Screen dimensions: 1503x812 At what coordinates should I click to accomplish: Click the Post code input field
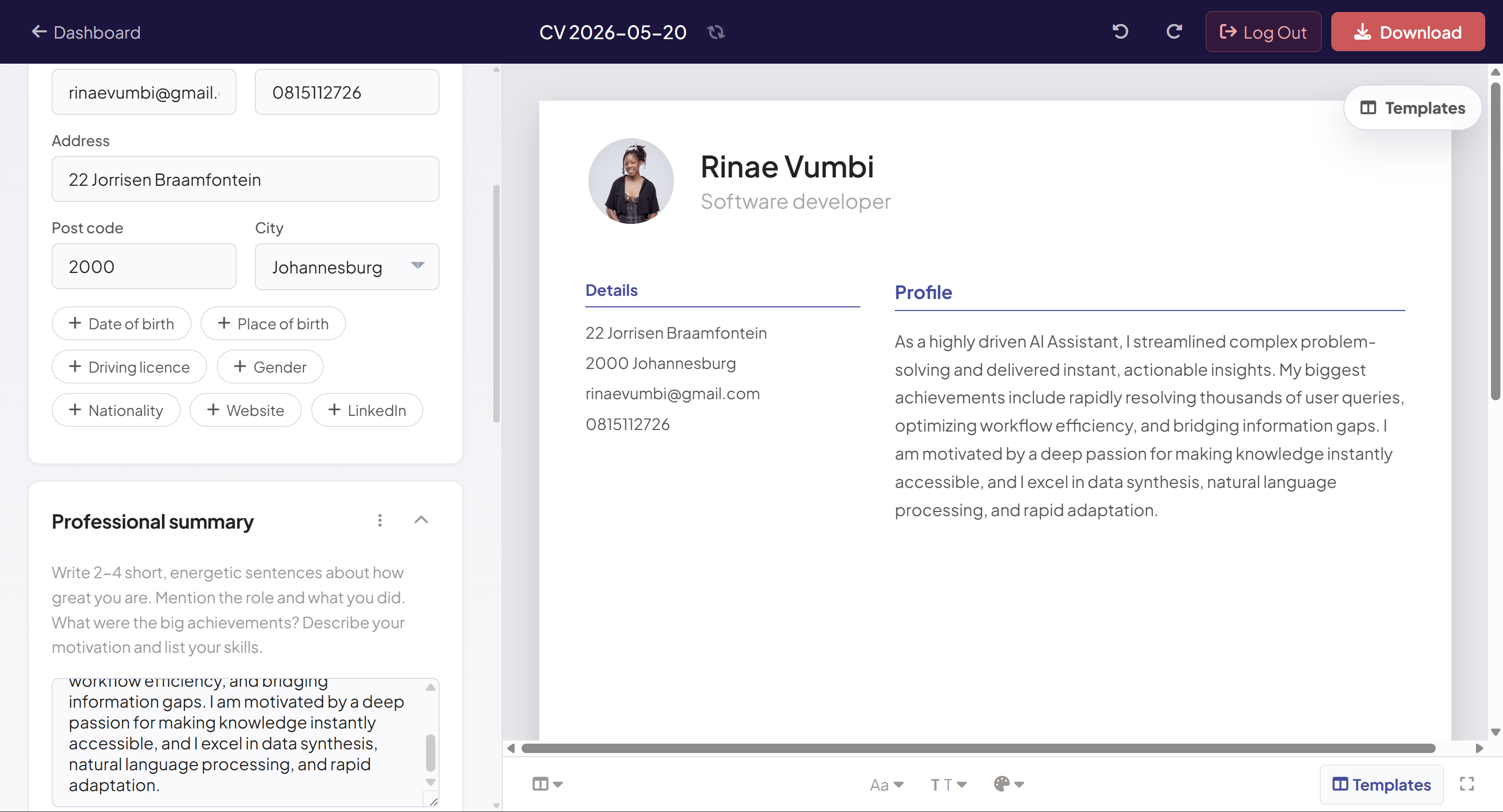coord(144,267)
